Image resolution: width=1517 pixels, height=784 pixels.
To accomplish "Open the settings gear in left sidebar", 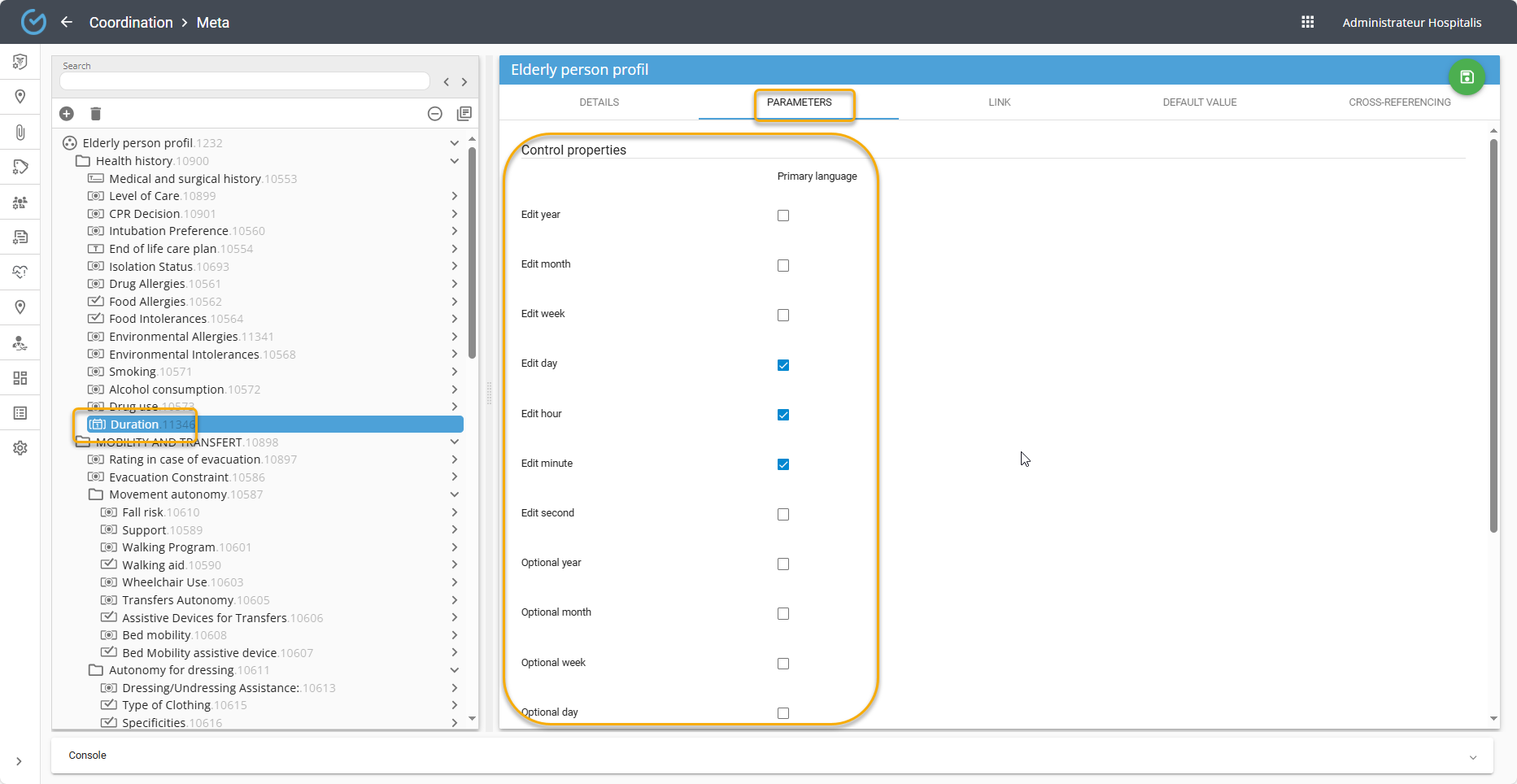I will 20,448.
